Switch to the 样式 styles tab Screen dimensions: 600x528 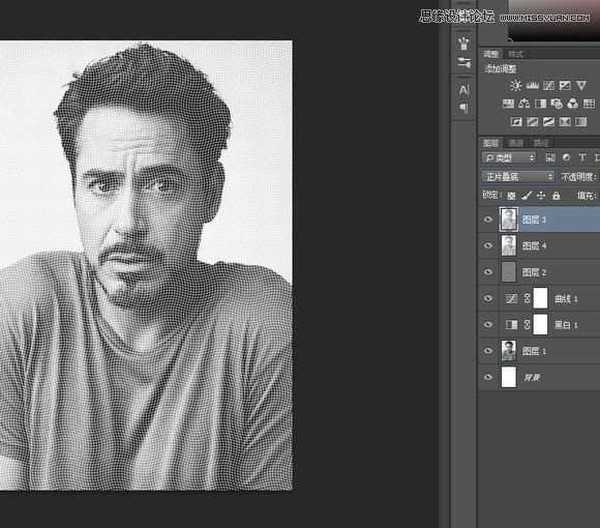tap(516, 53)
